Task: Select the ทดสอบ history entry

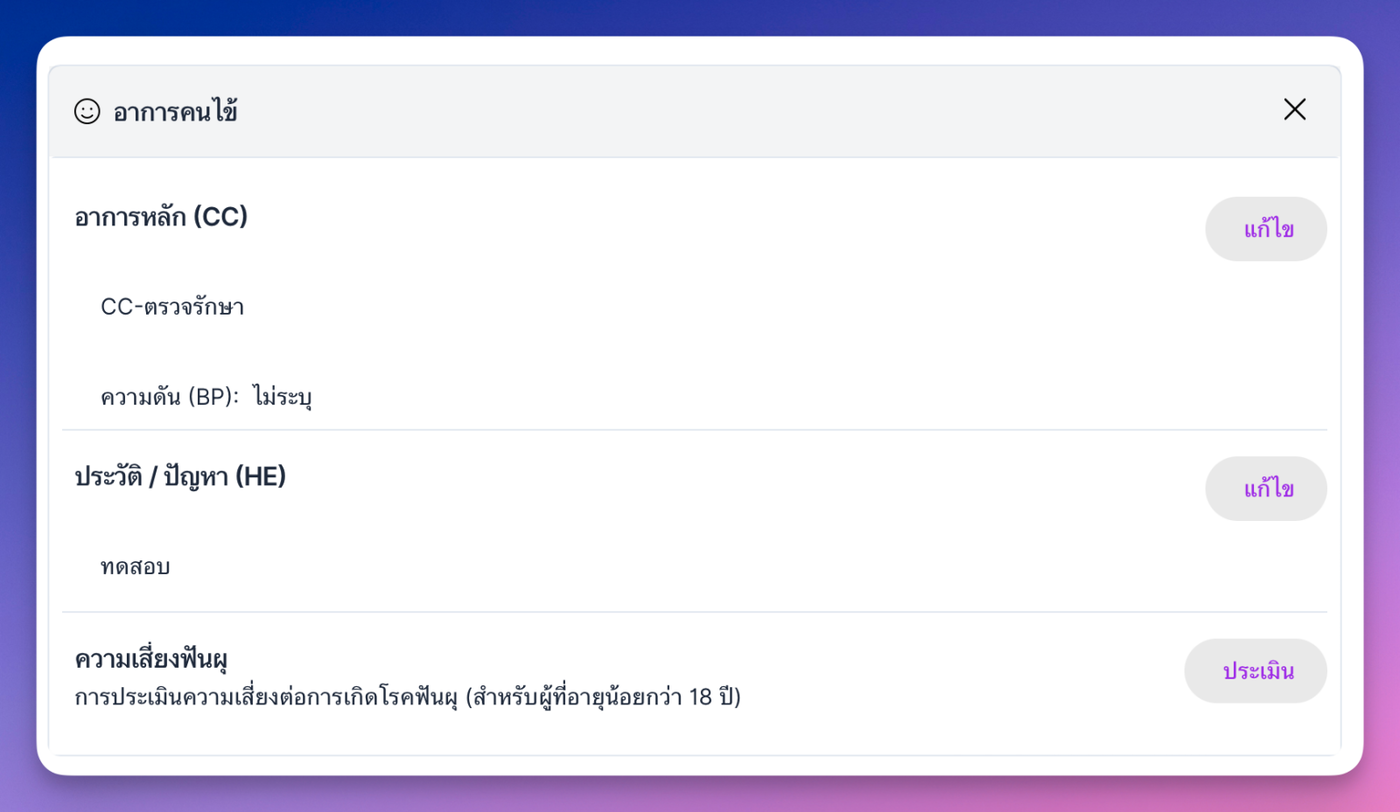Action: coord(135,567)
